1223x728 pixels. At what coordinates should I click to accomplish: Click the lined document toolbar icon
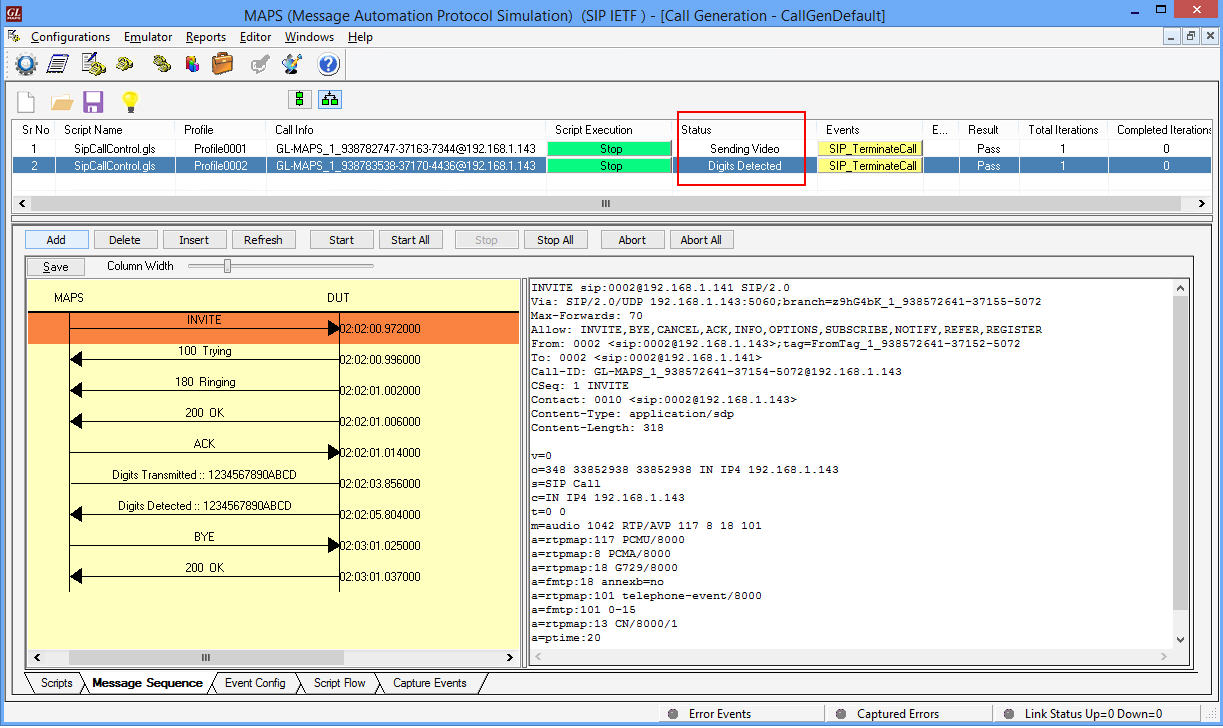pos(58,65)
